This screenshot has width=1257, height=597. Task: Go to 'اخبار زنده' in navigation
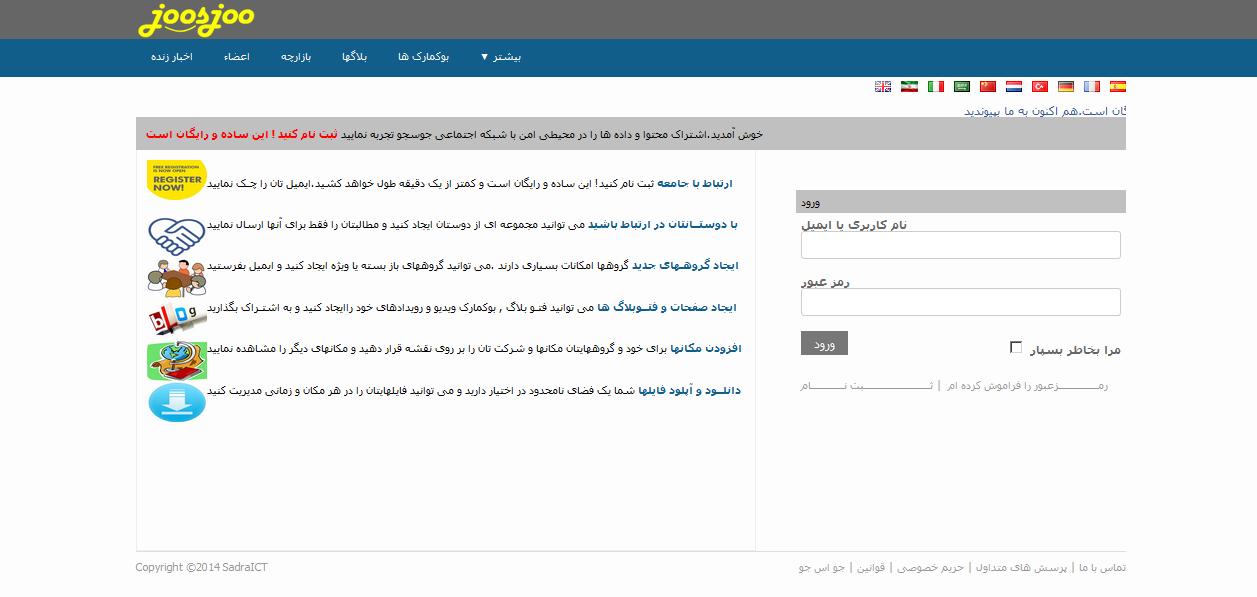171,57
